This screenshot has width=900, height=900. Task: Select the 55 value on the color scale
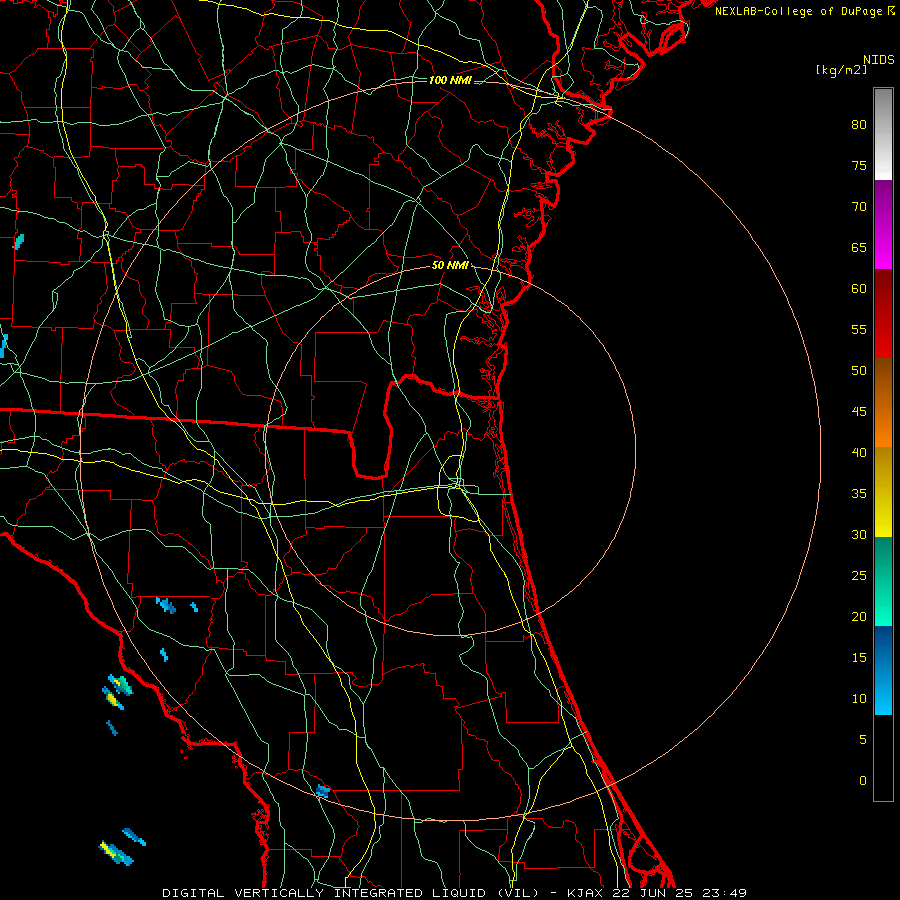point(859,329)
